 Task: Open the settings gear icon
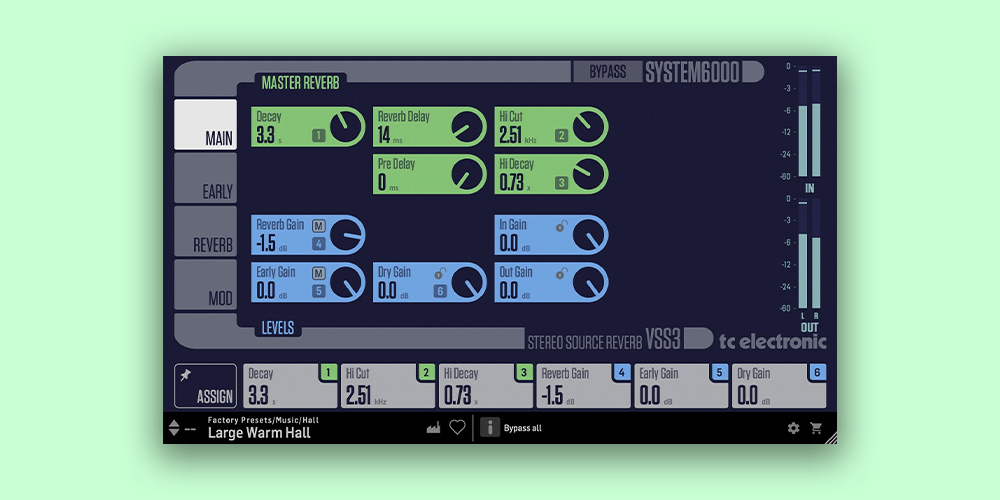[793, 428]
